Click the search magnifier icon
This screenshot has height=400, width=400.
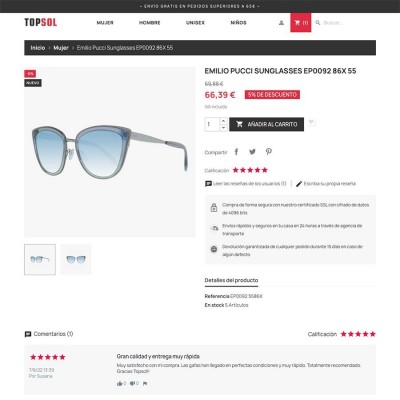click(318, 23)
